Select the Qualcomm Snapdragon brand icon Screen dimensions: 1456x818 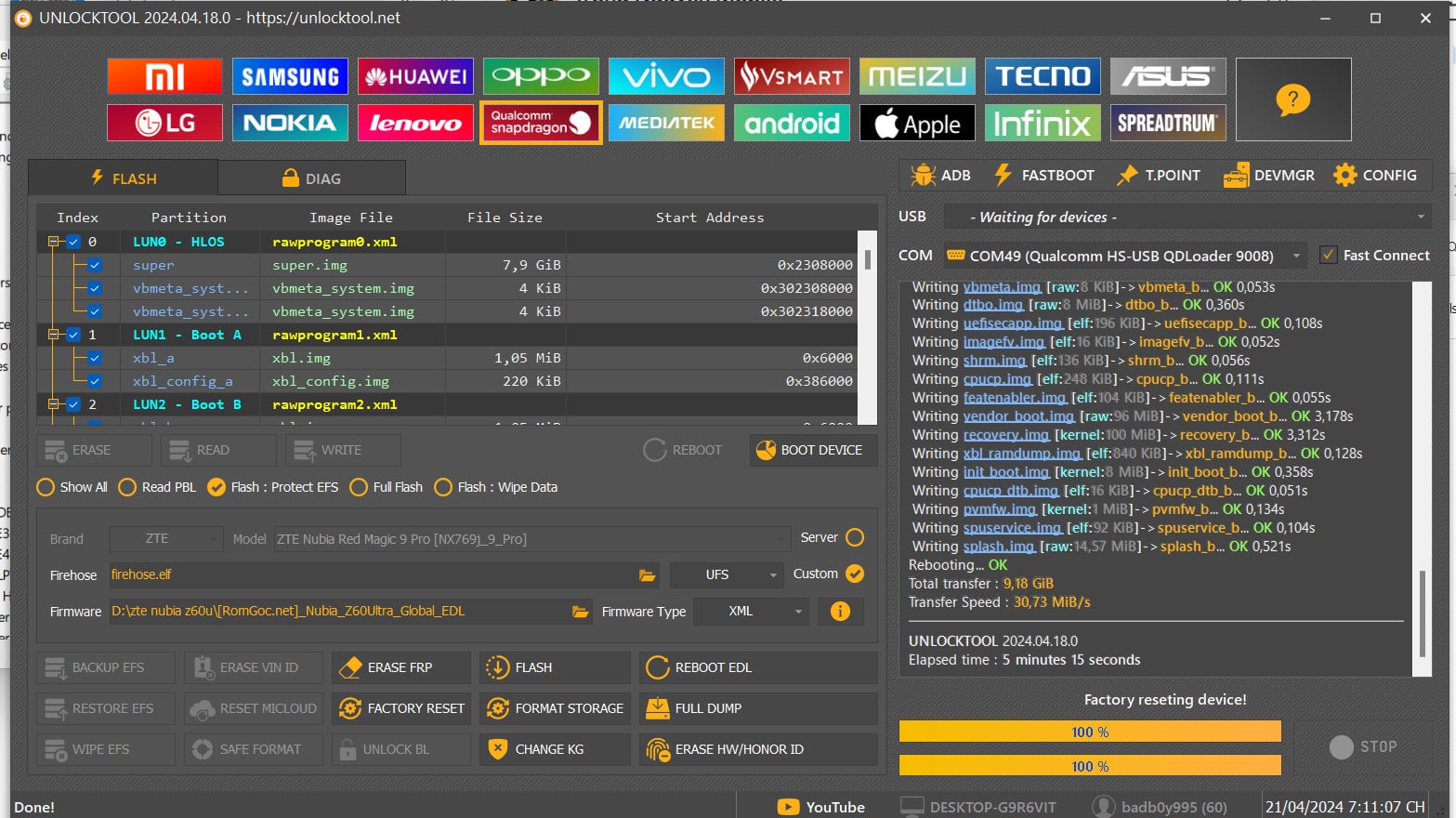(x=540, y=123)
